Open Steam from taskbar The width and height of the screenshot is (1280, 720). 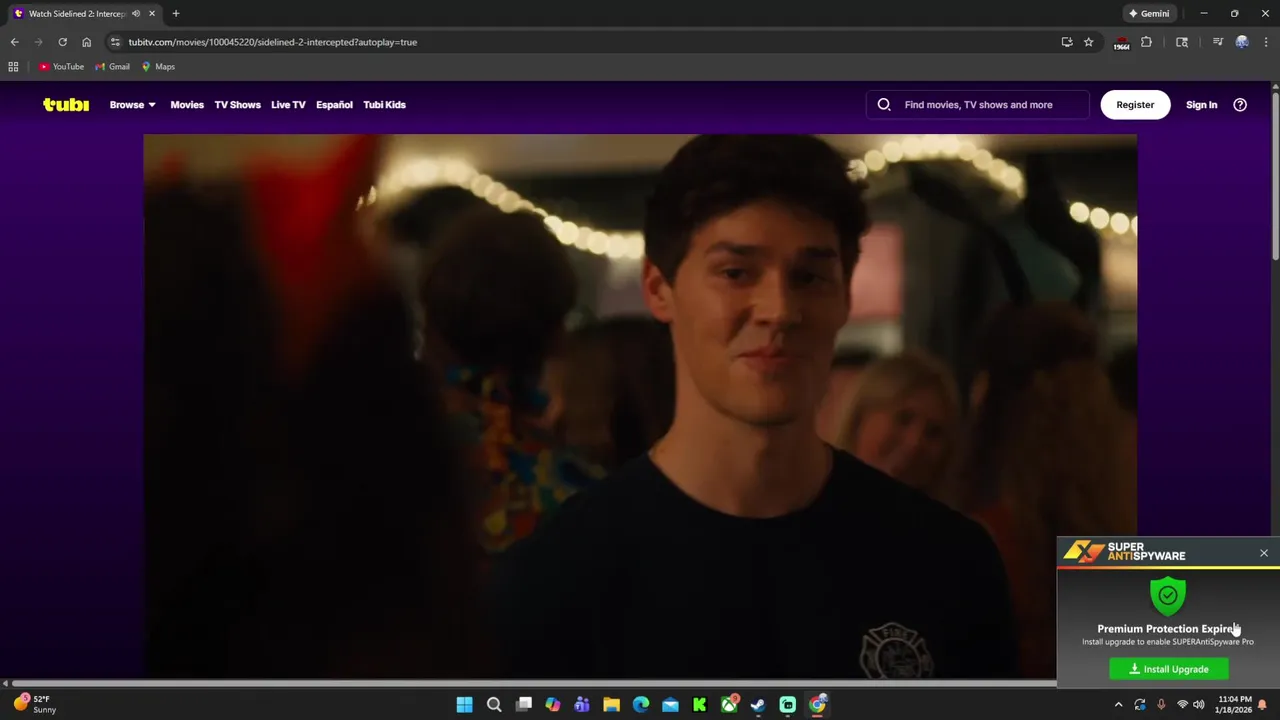click(758, 705)
